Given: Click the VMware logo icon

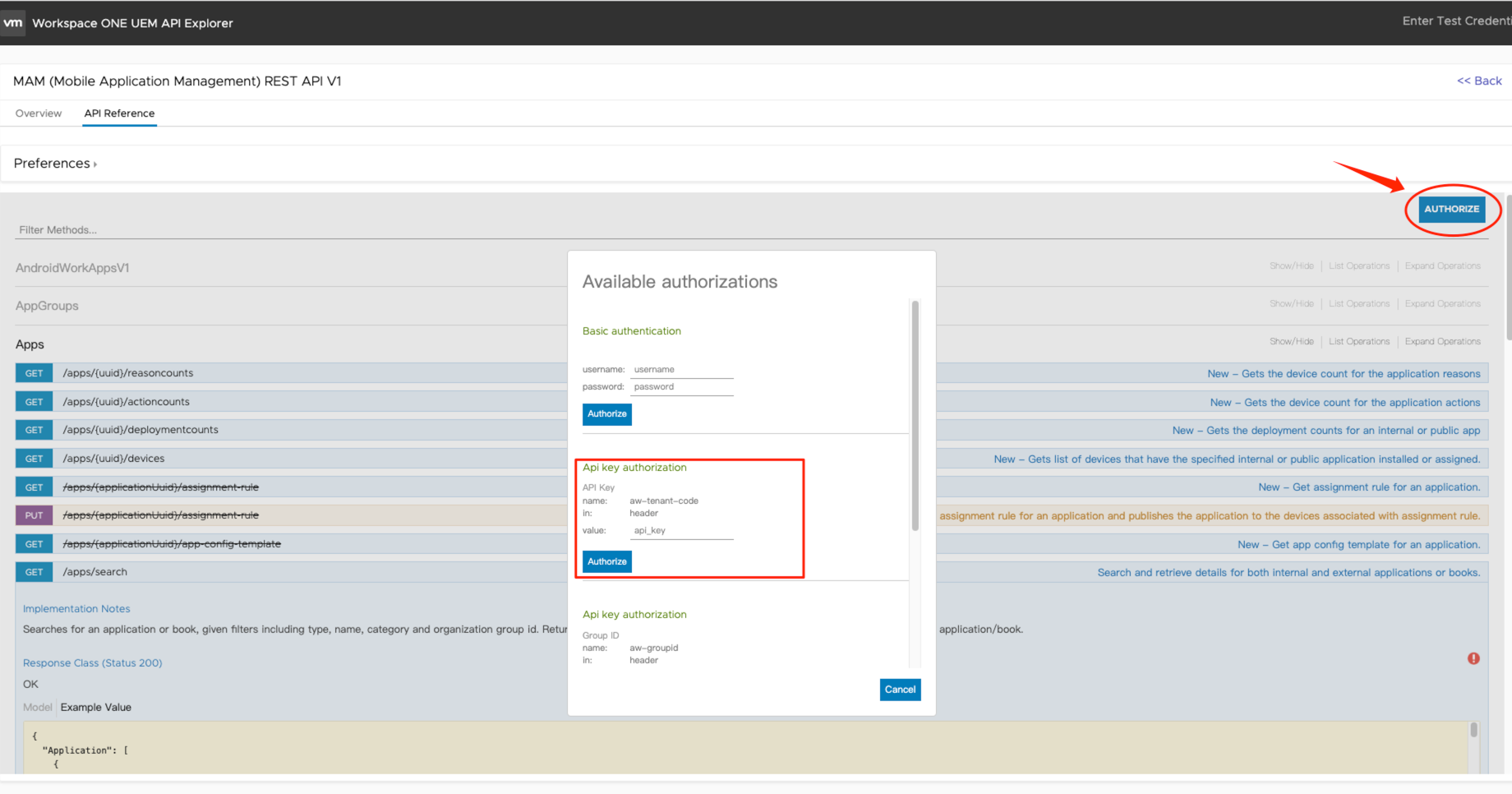Looking at the screenshot, I should pyautogui.click(x=13, y=23).
